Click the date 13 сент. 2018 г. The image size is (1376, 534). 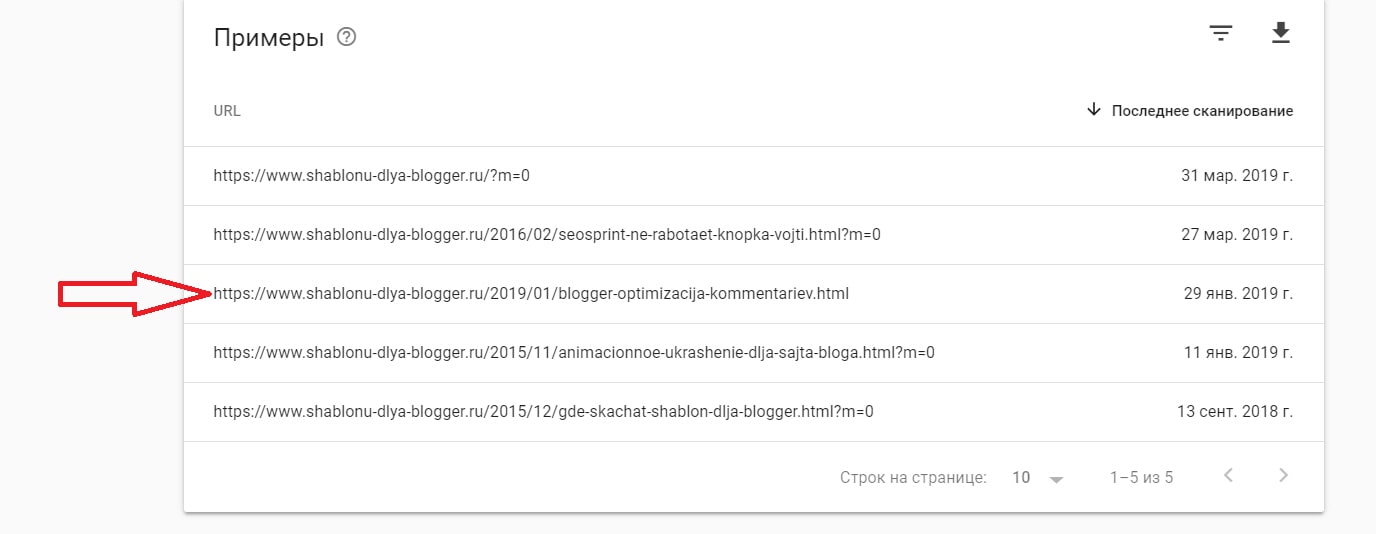pos(1235,412)
